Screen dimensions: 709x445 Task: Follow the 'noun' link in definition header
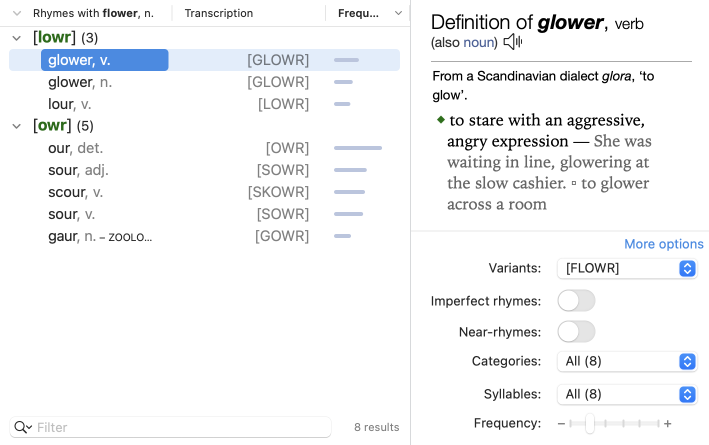479,43
